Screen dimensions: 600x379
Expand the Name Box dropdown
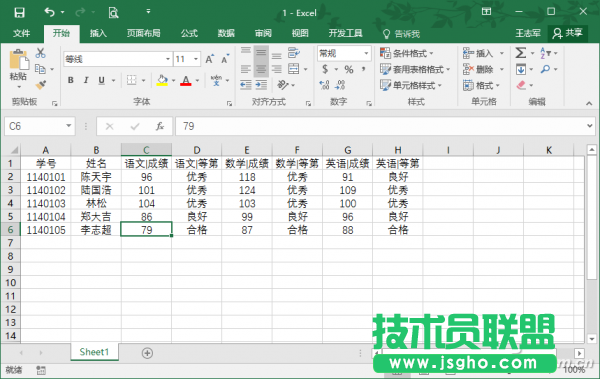tap(68, 126)
